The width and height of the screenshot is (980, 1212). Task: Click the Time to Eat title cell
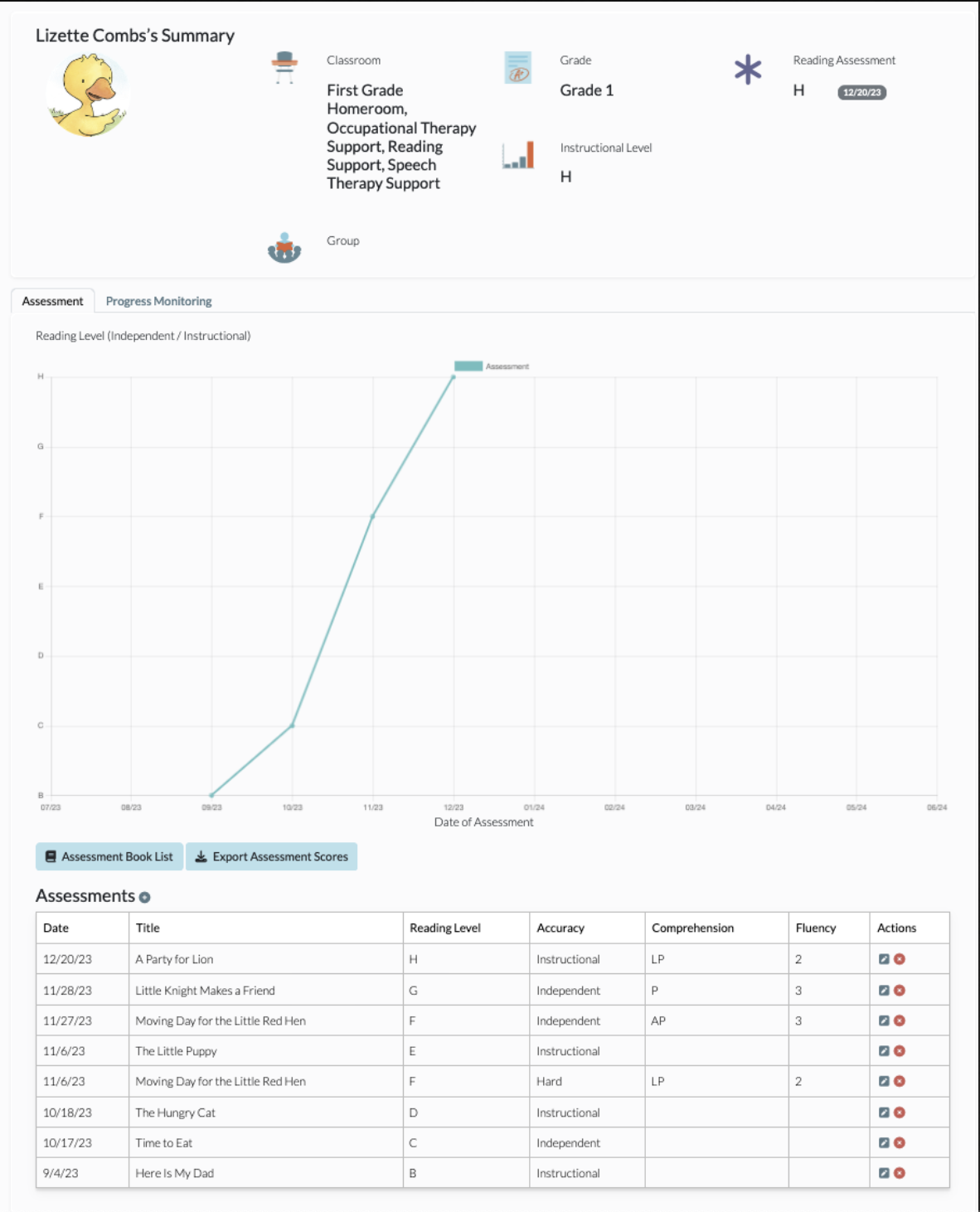tap(265, 1142)
